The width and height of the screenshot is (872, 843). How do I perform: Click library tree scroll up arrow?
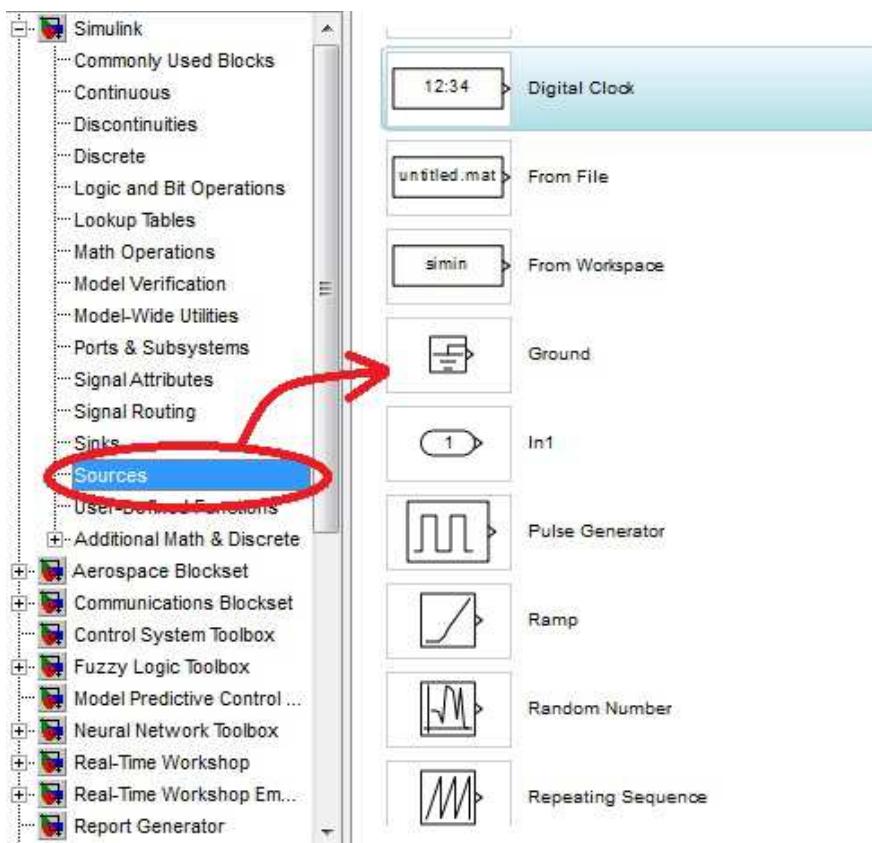tap(327, 28)
